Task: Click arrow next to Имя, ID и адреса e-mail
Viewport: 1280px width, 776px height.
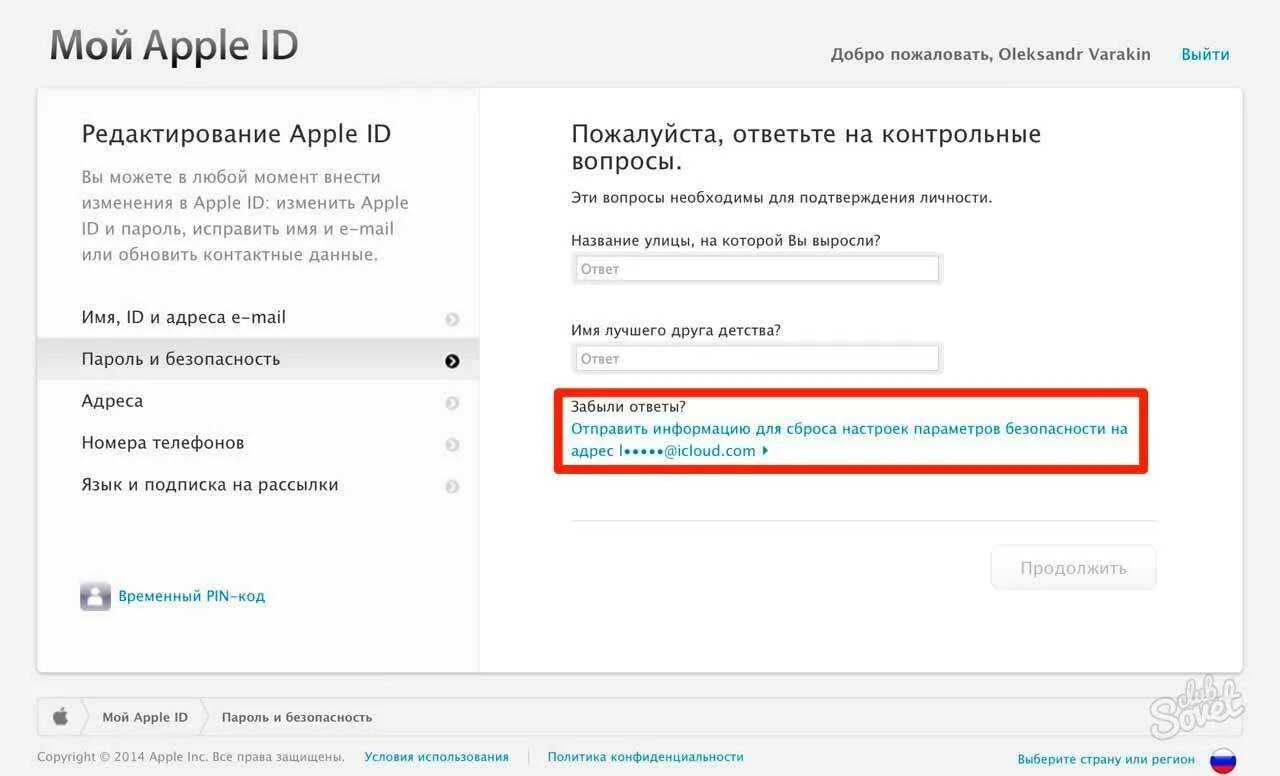Action: (452, 319)
